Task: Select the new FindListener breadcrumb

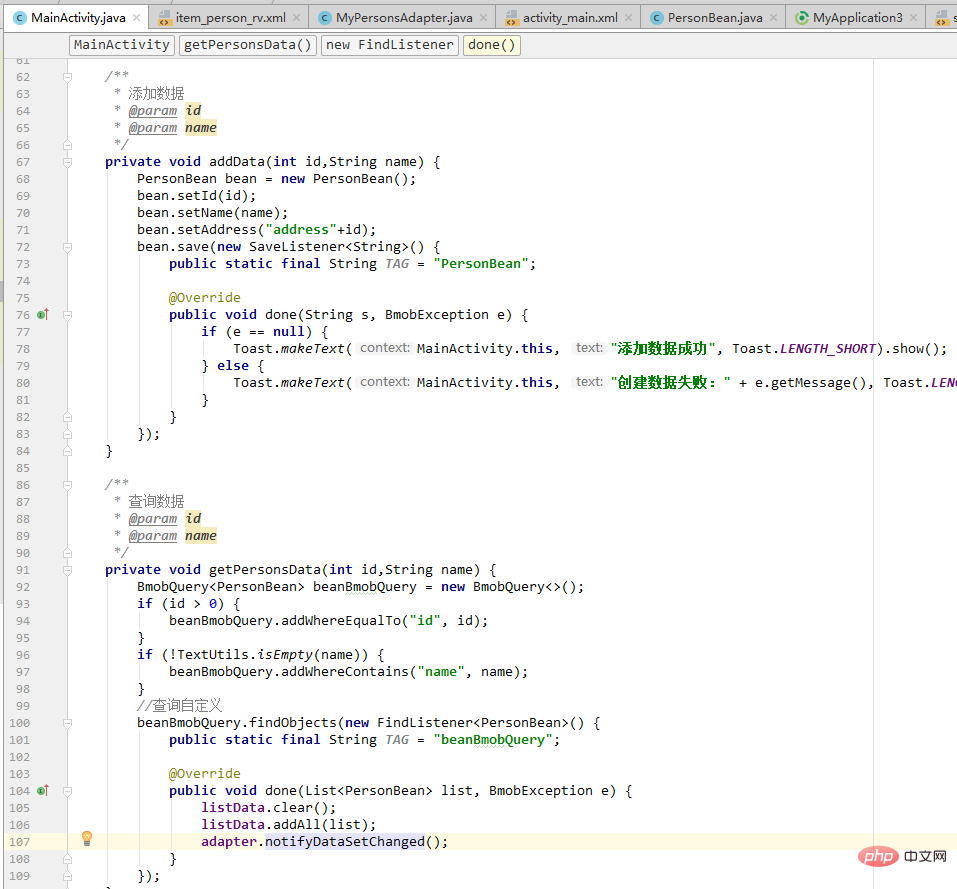Action: pyautogui.click(x=389, y=45)
